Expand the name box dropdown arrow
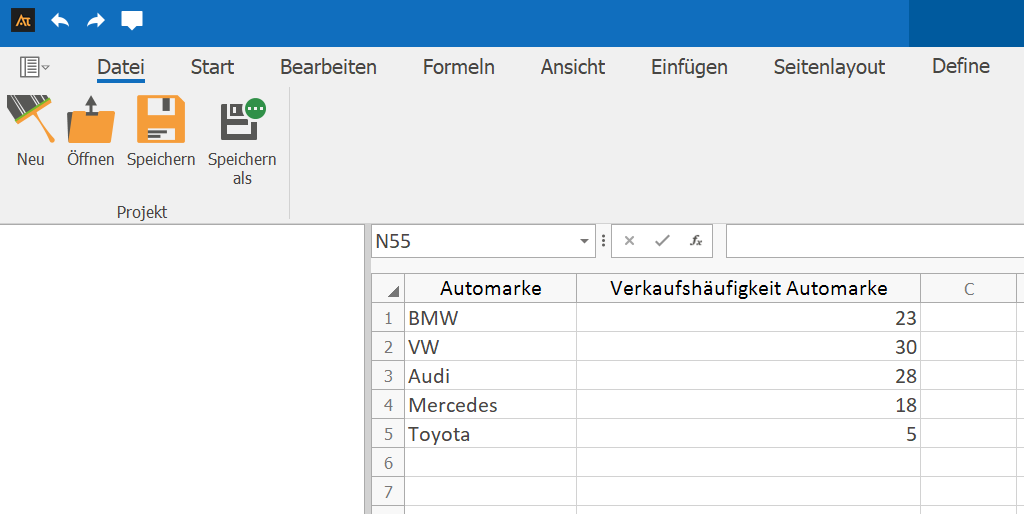Image resolution: width=1024 pixels, height=514 pixels. pos(584,242)
